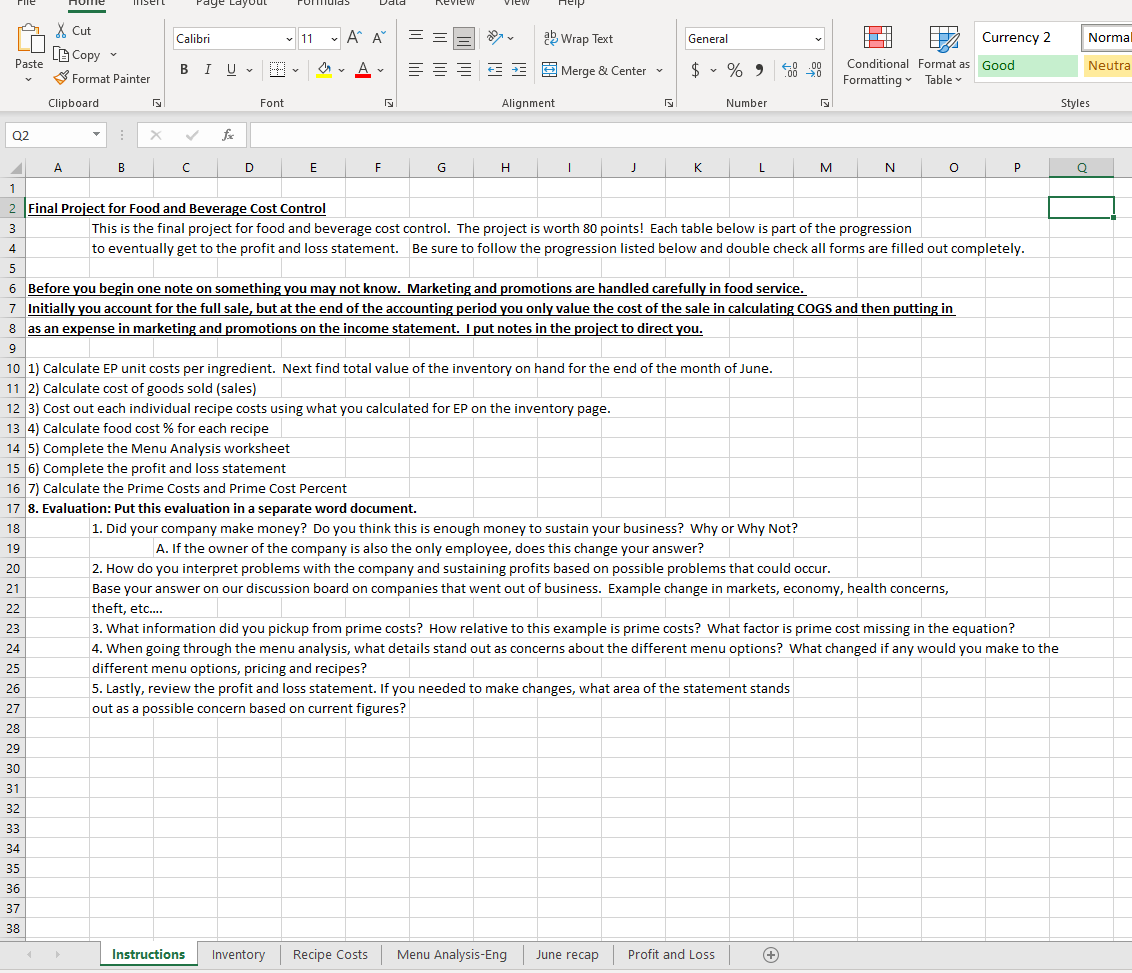This screenshot has height=973, width=1132.
Task: Click the Insert Function fx icon
Action: click(x=227, y=135)
